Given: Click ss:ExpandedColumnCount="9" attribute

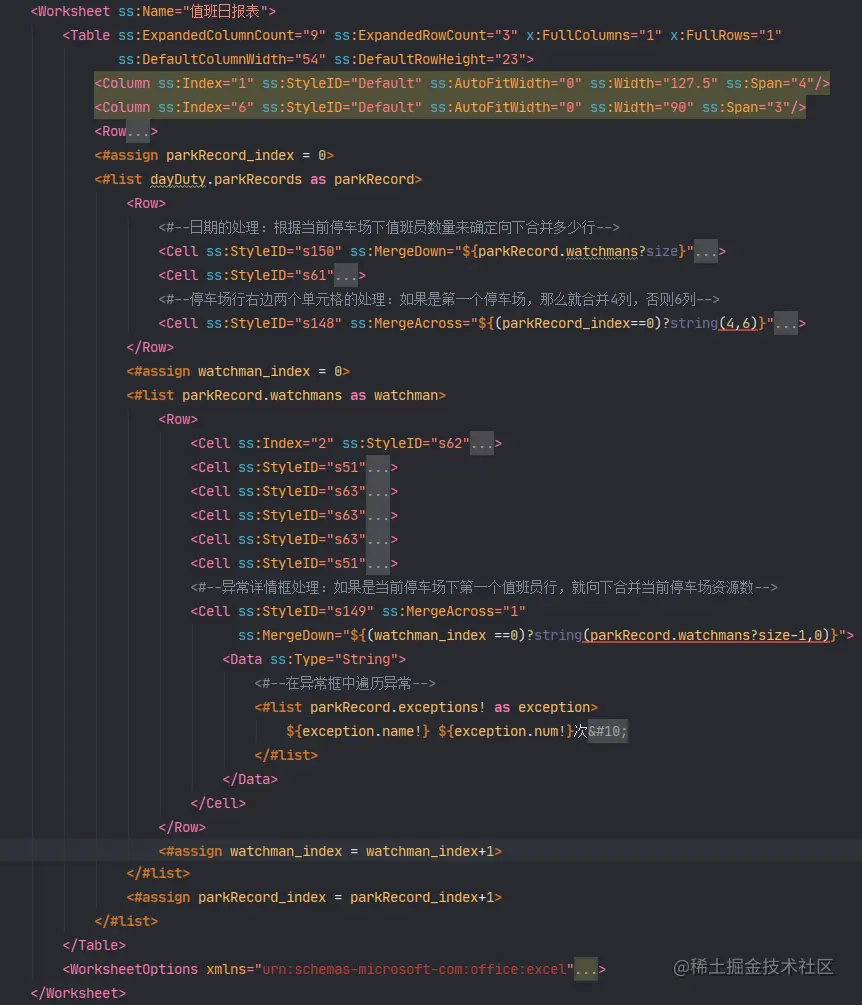Looking at the screenshot, I should click(222, 35).
